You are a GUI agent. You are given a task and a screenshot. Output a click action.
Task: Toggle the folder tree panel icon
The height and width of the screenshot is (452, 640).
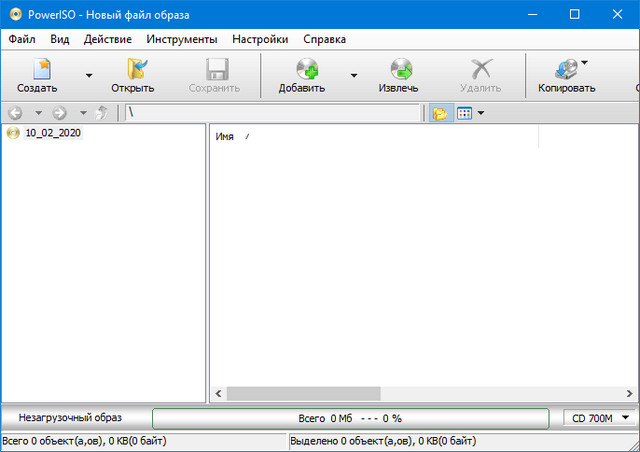click(439, 113)
